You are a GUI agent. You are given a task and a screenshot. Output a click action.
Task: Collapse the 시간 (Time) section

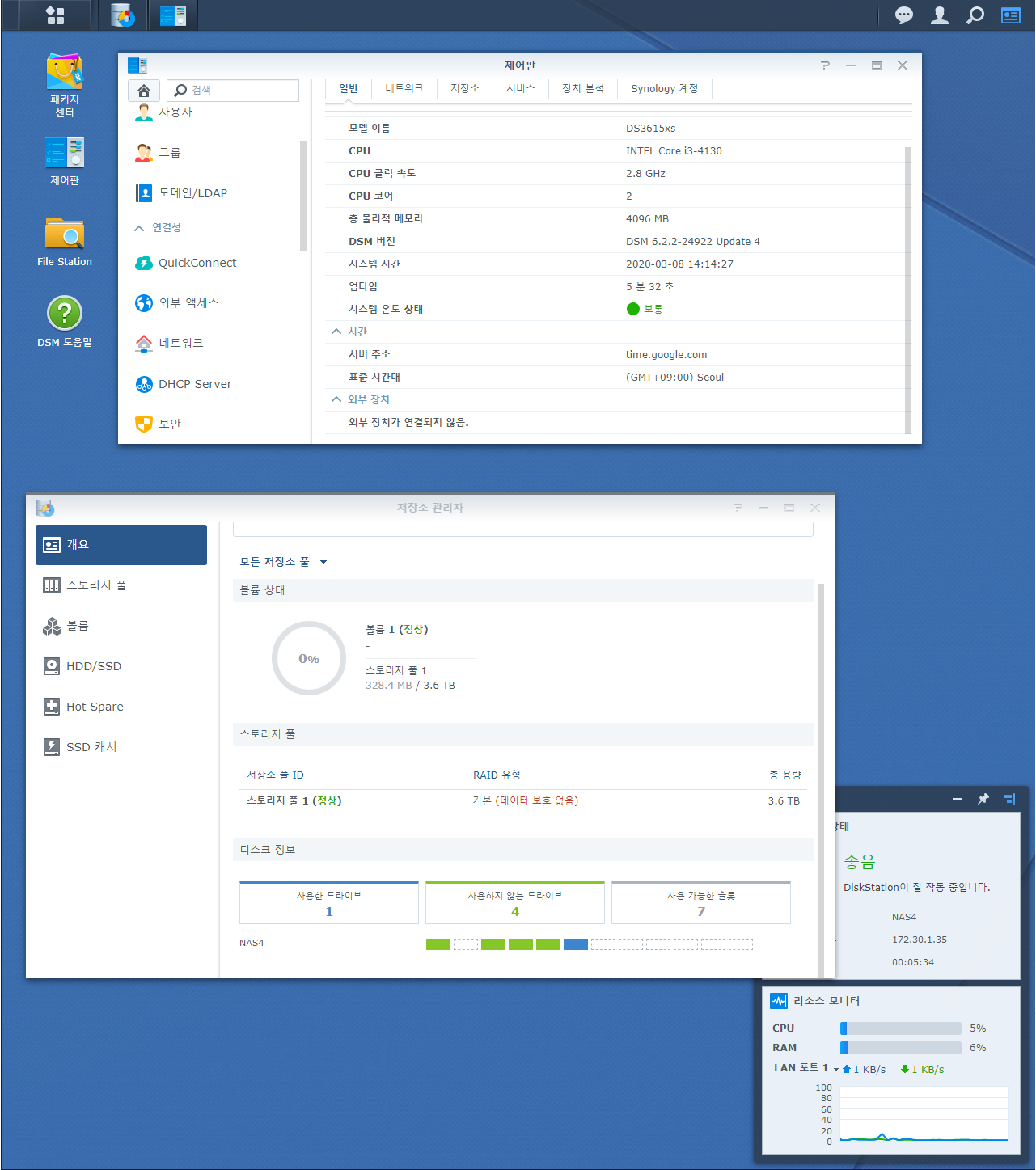(336, 332)
